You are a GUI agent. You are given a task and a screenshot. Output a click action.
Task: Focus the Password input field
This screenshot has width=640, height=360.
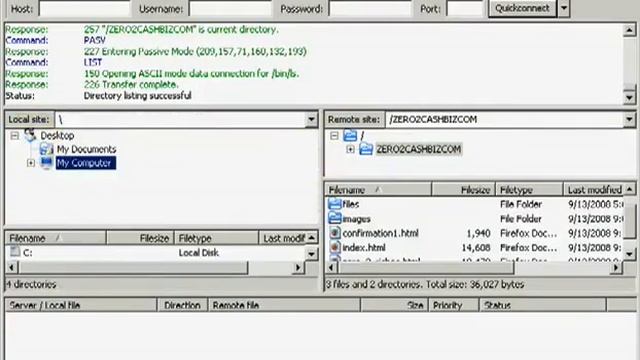pyautogui.click(x=370, y=9)
